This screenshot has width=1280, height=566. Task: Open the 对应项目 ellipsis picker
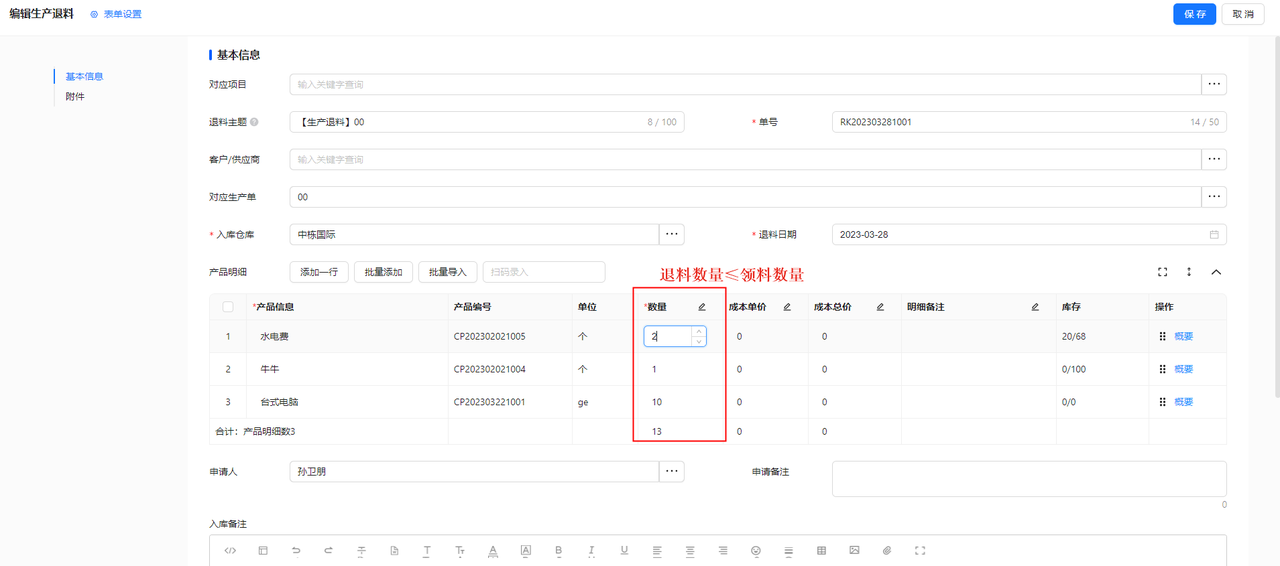(x=1214, y=85)
